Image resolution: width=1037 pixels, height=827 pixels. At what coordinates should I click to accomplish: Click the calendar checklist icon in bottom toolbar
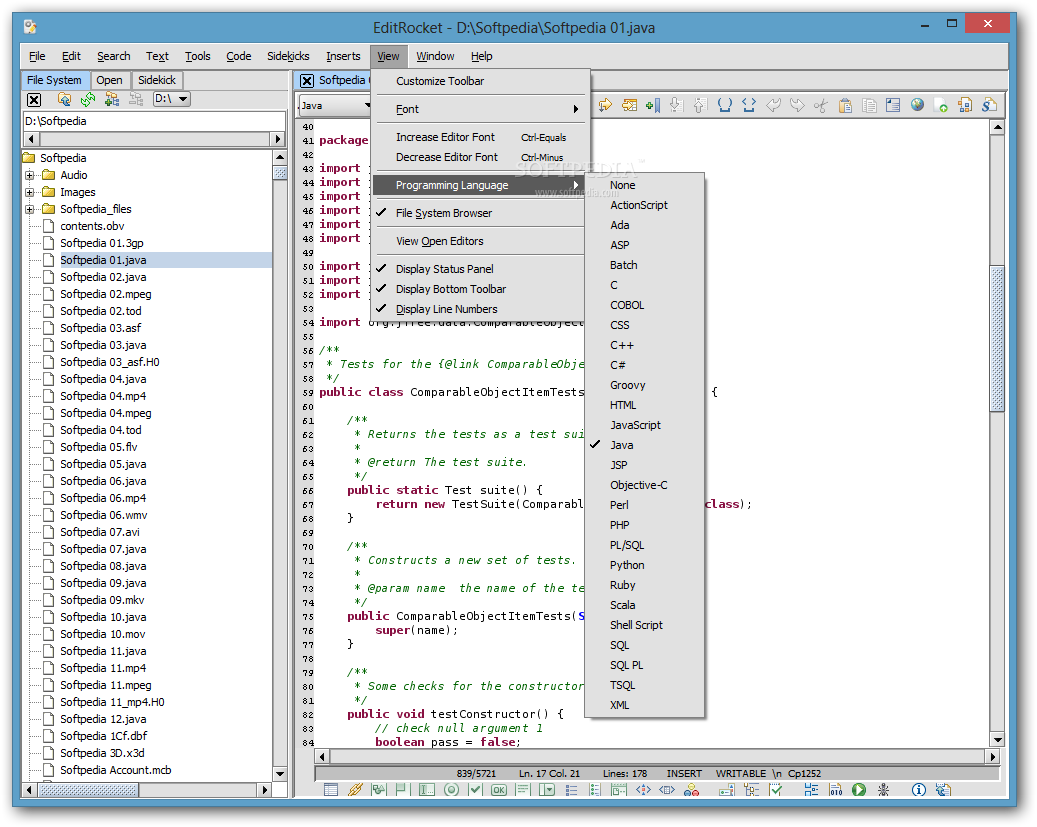coord(775,789)
